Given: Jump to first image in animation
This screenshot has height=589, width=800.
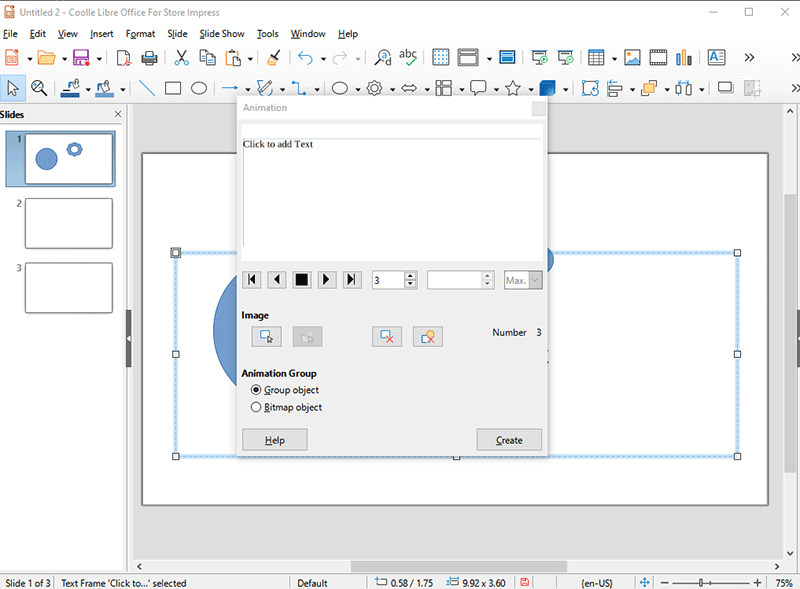Looking at the screenshot, I should (253, 280).
